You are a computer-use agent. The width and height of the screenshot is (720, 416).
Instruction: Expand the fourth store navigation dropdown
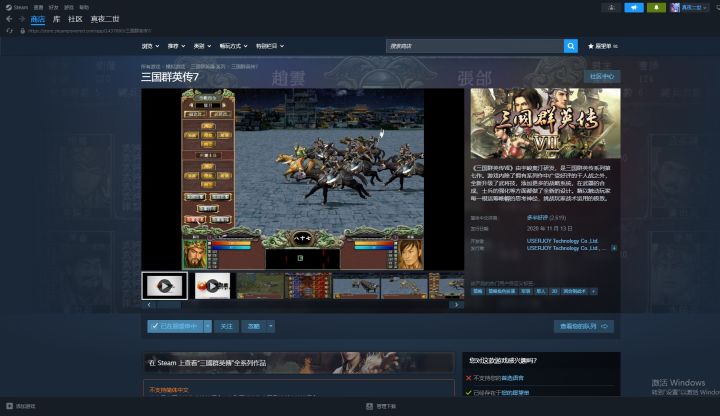233,46
